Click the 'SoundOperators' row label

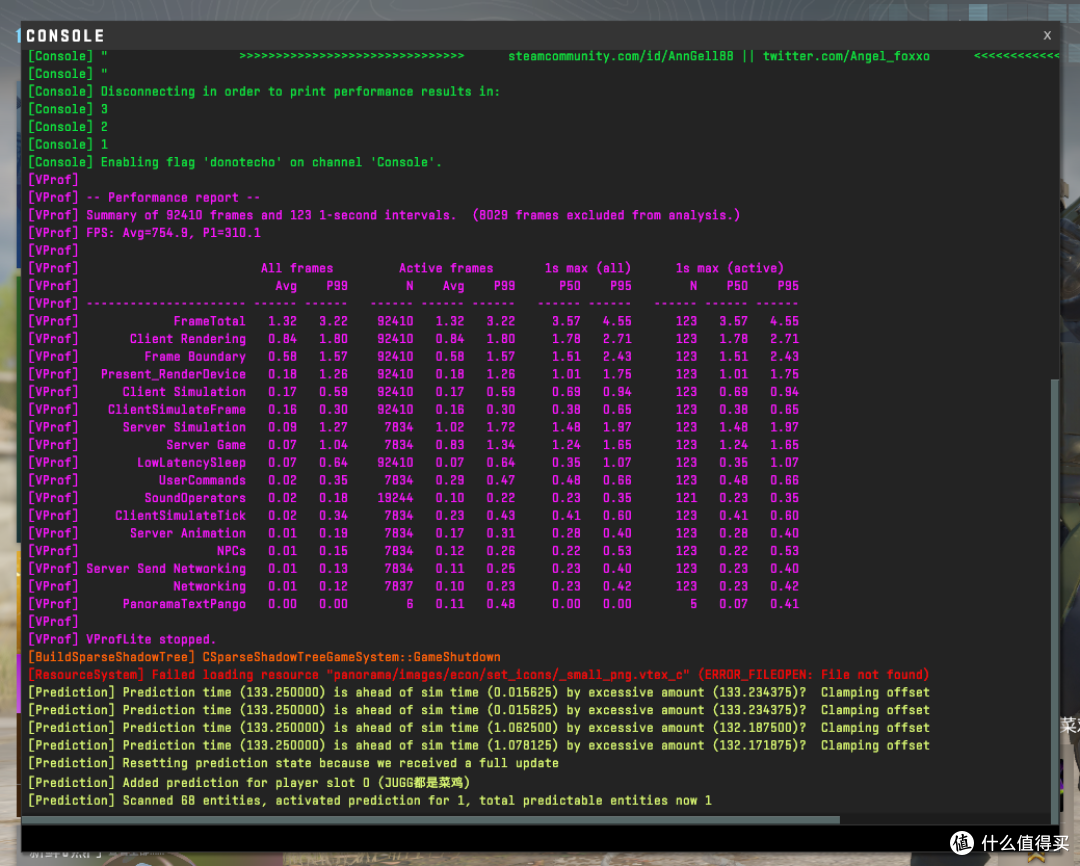pyautogui.click(x=195, y=498)
